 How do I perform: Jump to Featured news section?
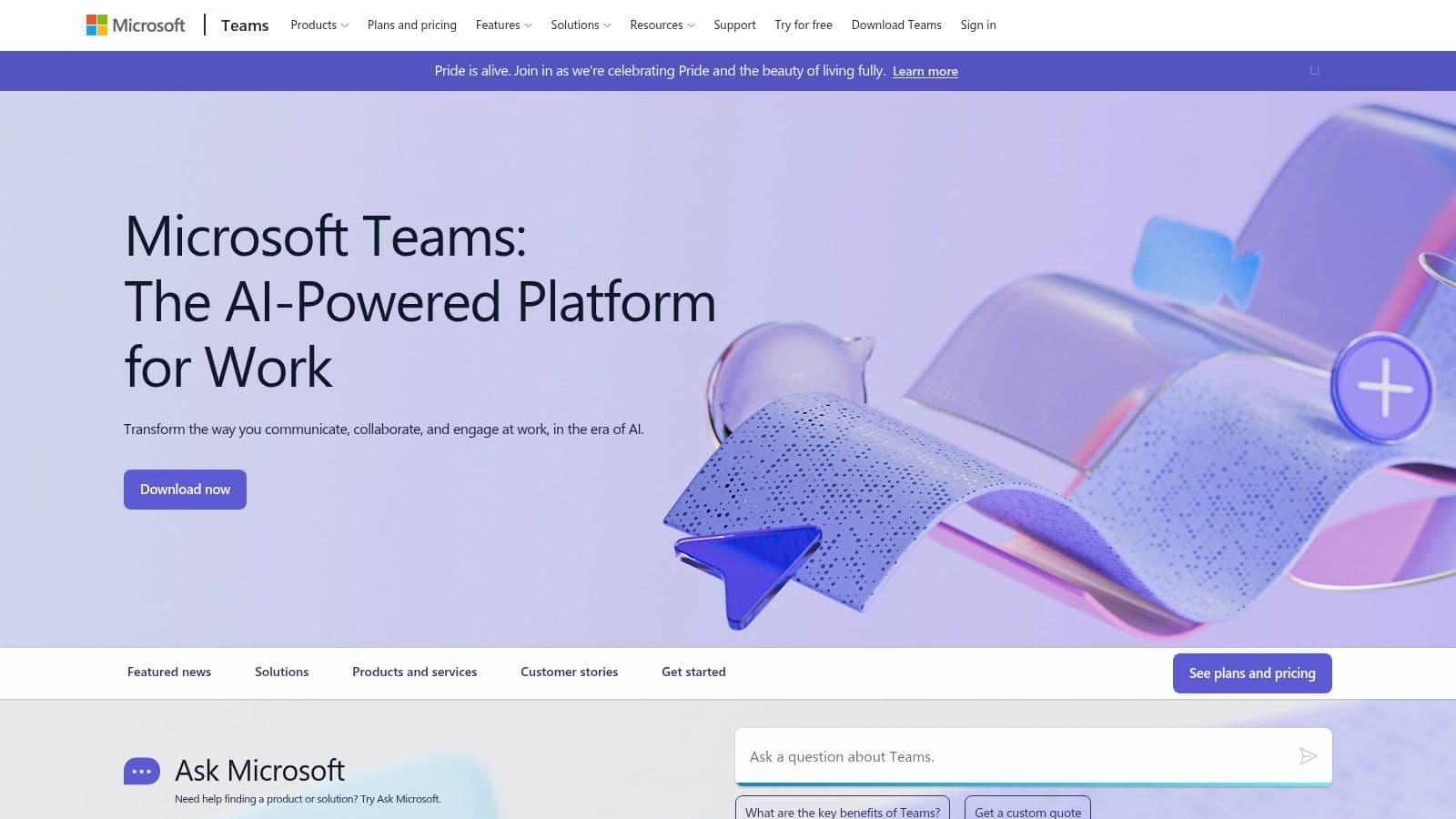point(169,672)
